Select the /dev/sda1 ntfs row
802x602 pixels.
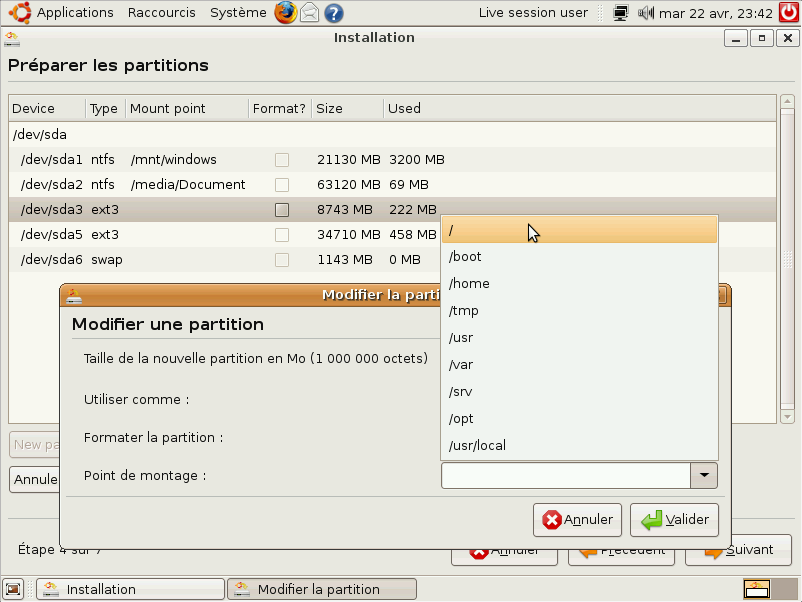392,160
